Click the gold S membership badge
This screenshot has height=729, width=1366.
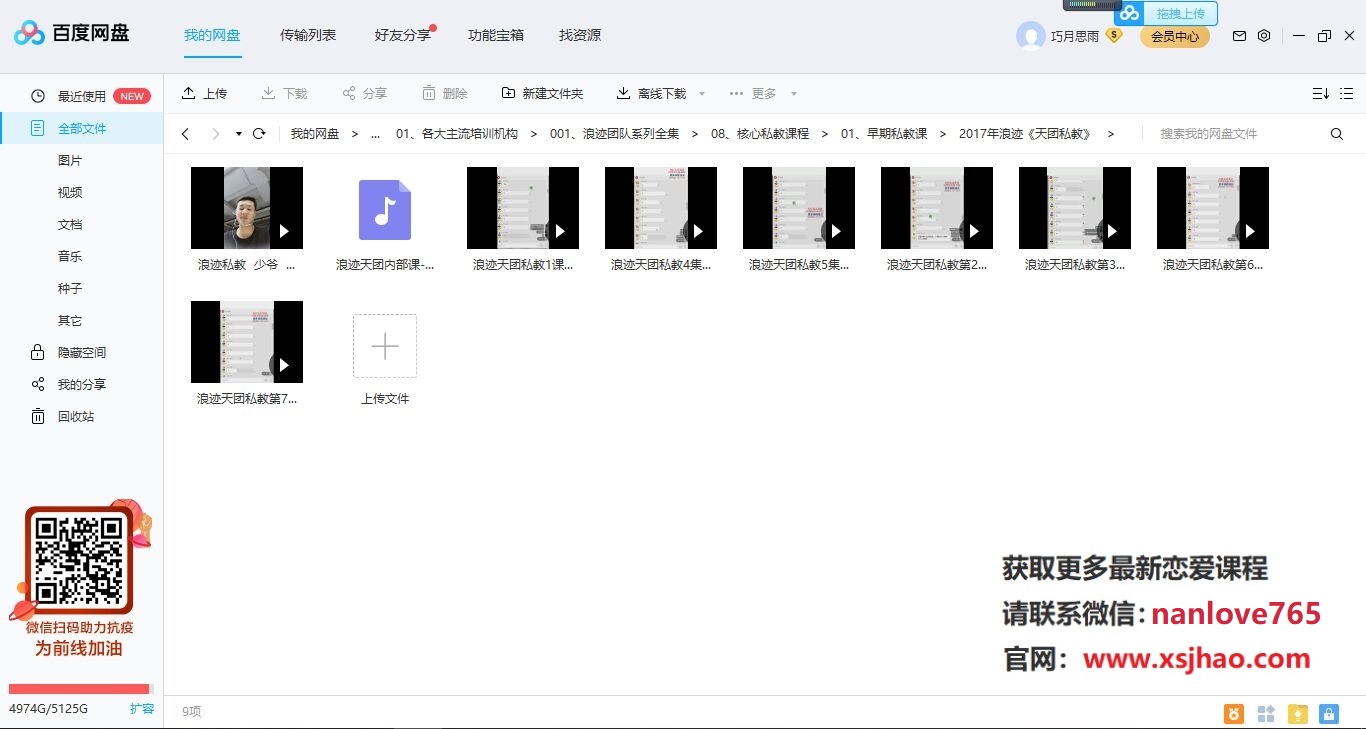[x=1114, y=35]
